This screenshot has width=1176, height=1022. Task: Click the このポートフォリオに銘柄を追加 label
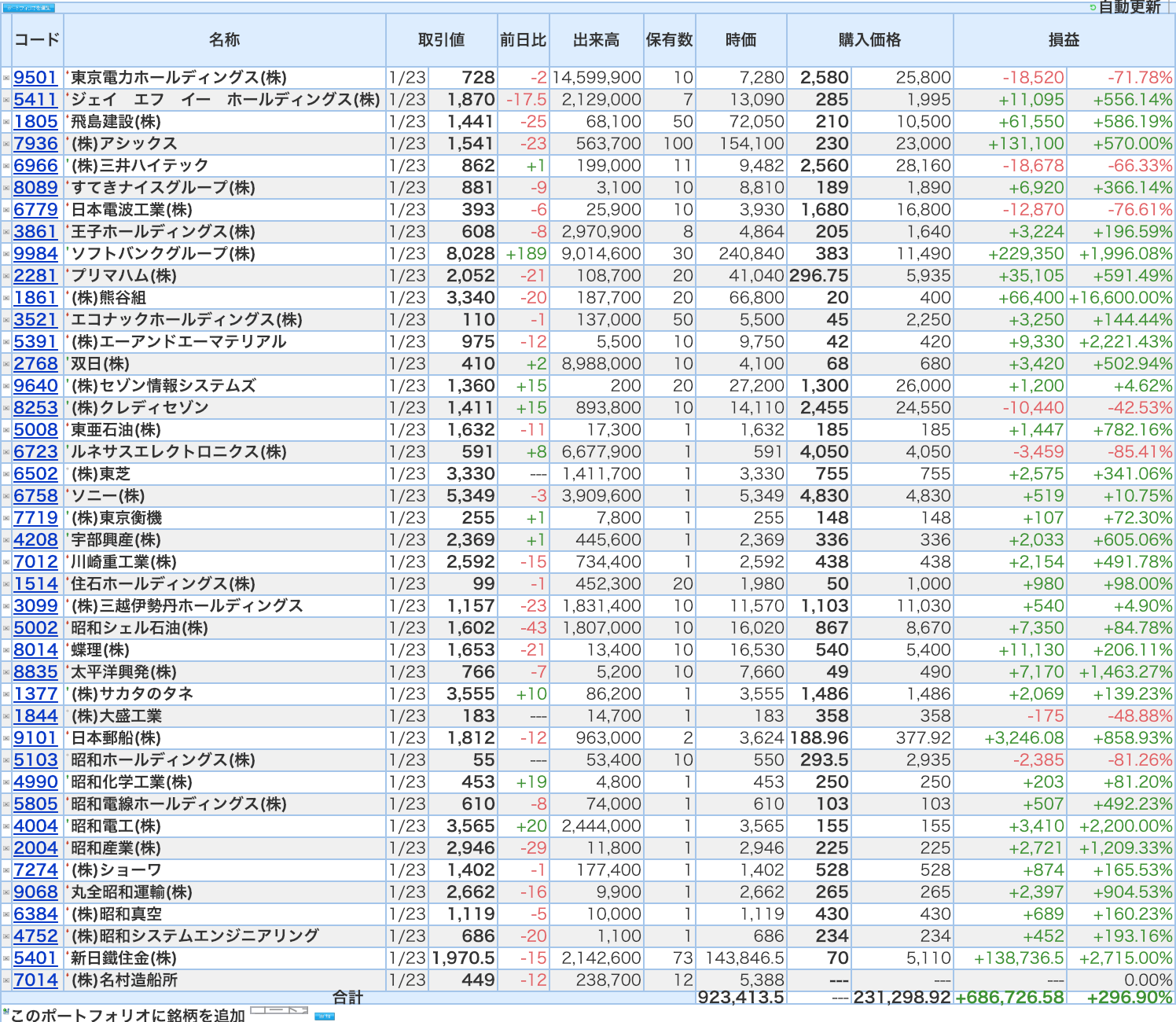point(128,1015)
